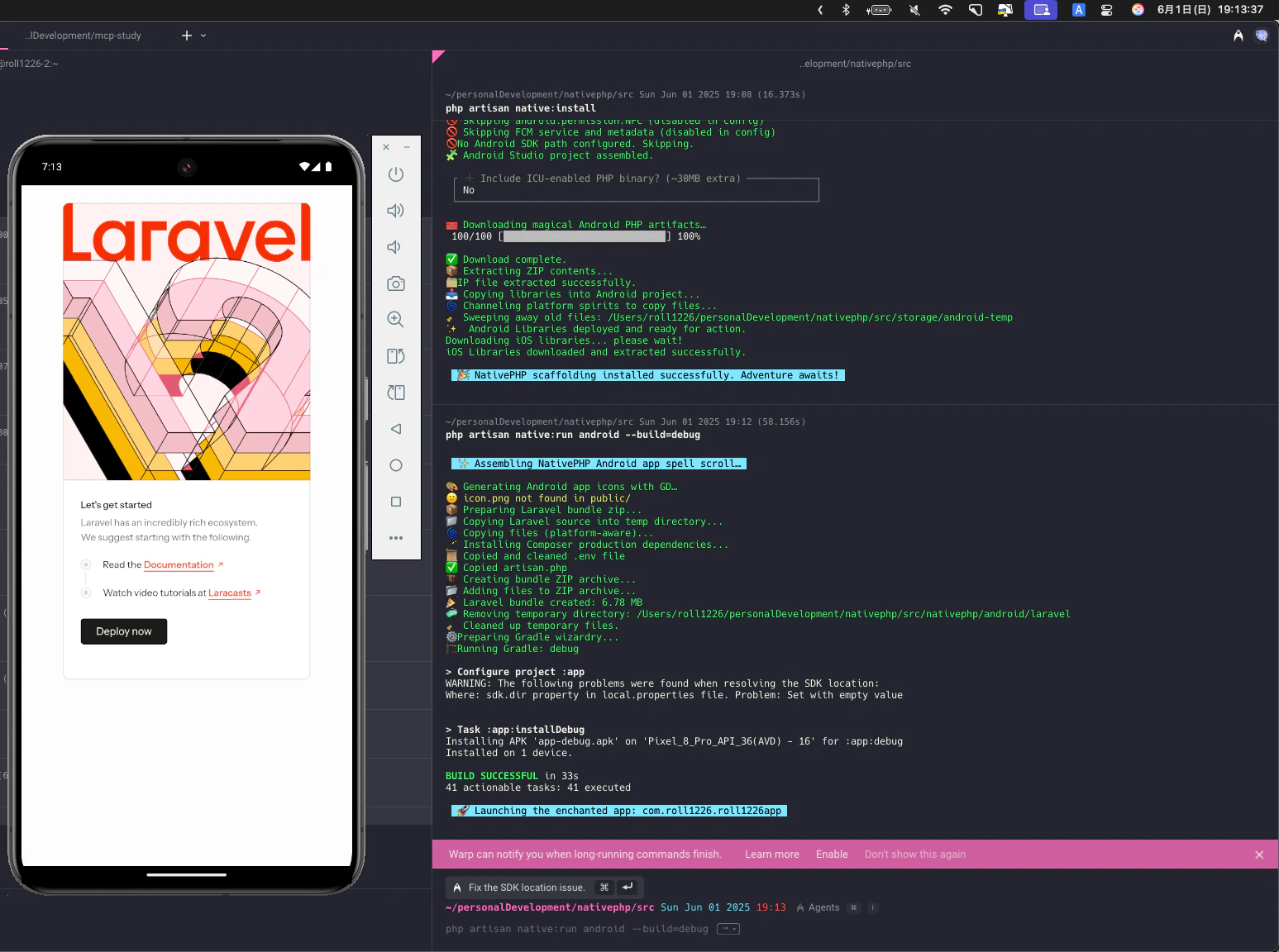The image size is (1279, 952).
Task: Tap the emulator Overview square icon
Action: (396, 502)
